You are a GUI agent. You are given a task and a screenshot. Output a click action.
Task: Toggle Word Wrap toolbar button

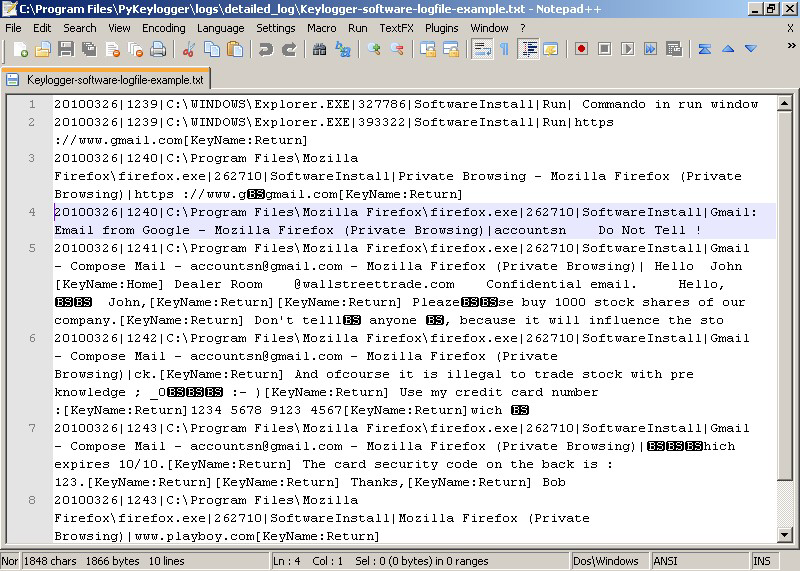pyautogui.click(x=482, y=49)
